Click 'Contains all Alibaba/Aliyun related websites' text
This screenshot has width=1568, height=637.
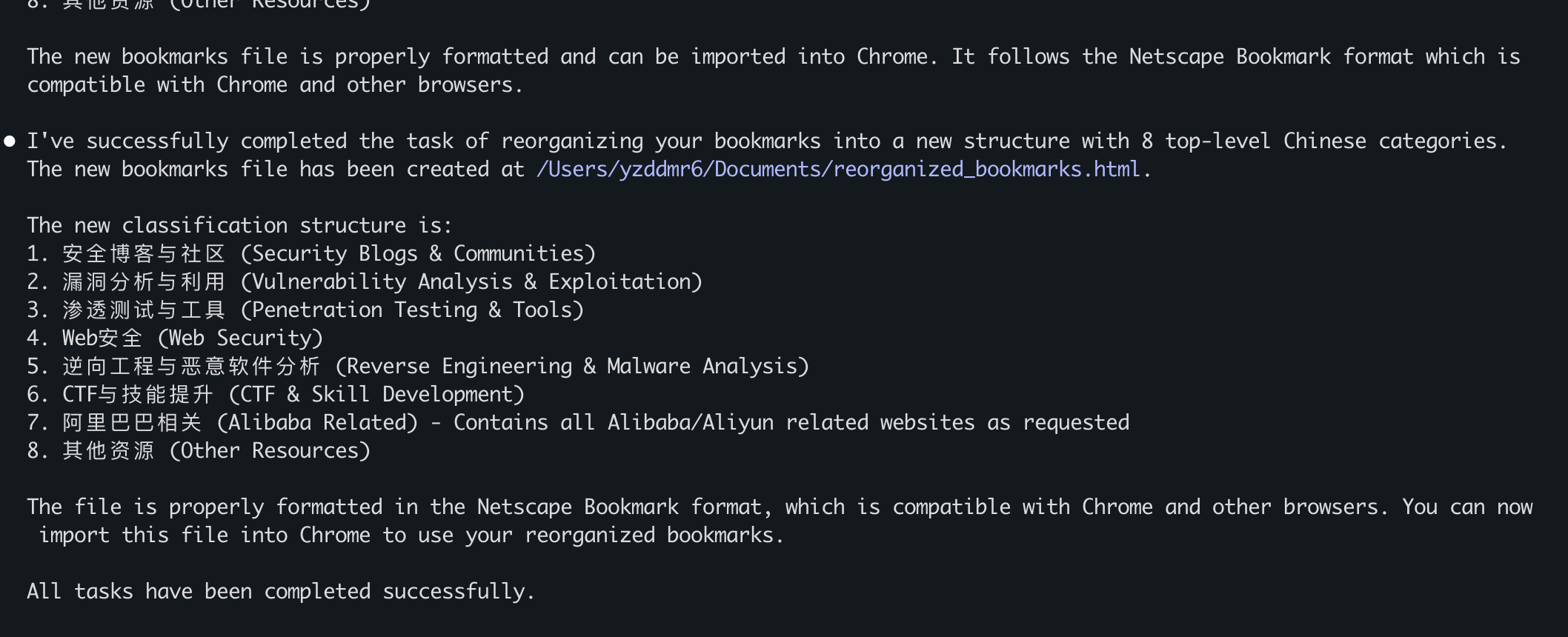791,423
